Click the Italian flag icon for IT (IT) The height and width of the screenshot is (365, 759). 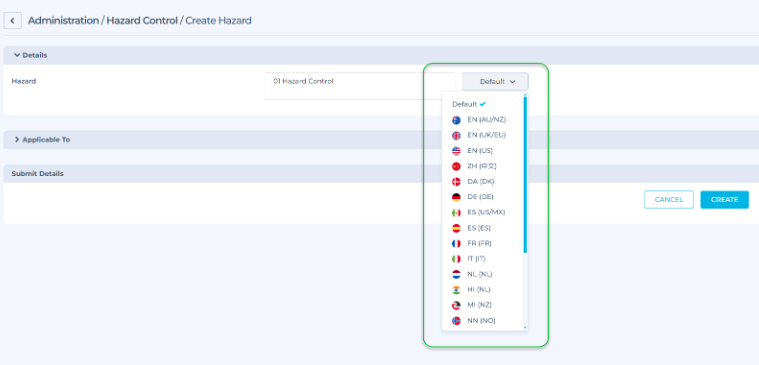tap(456, 259)
